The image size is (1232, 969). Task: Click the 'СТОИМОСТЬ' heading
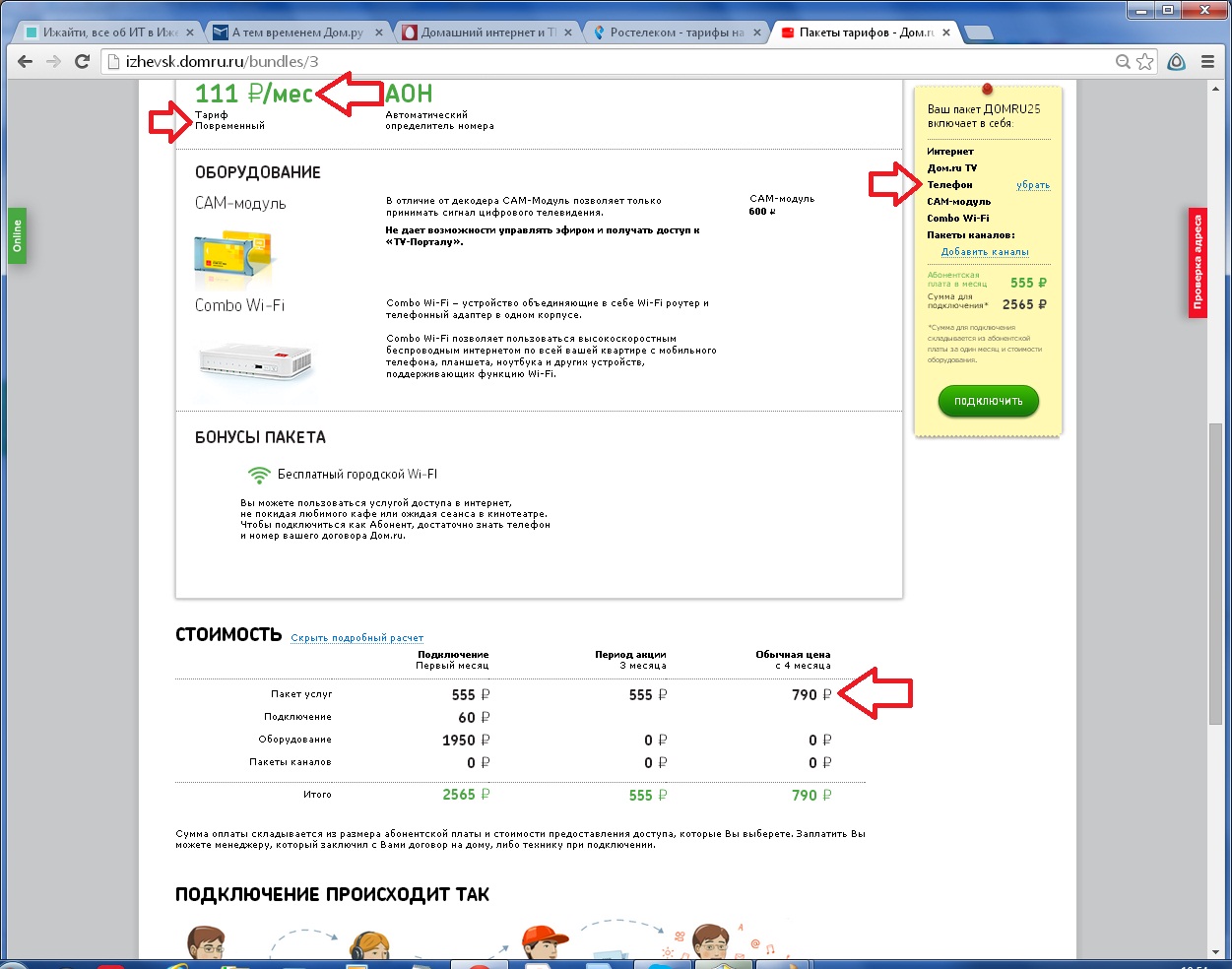[x=228, y=635]
